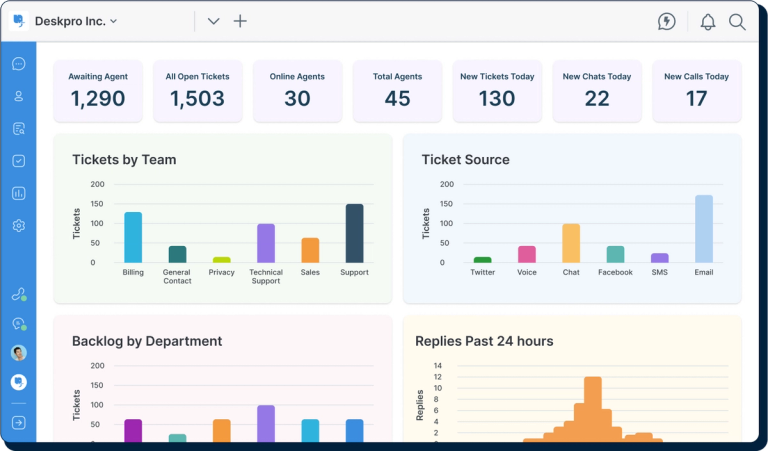
Task: Open the All Open Tickets card
Action: pos(197,91)
